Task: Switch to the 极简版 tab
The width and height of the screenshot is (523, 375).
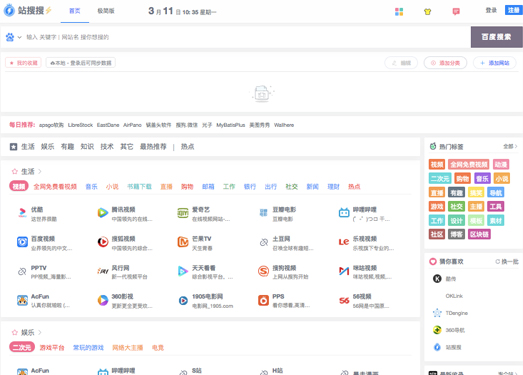Action: (x=106, y=11)
